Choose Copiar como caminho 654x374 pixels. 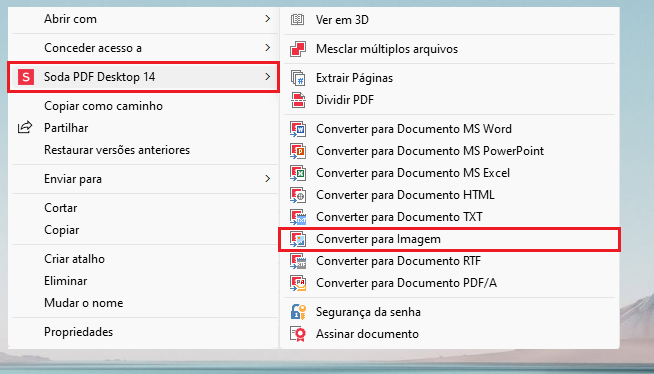pos(143,106)
